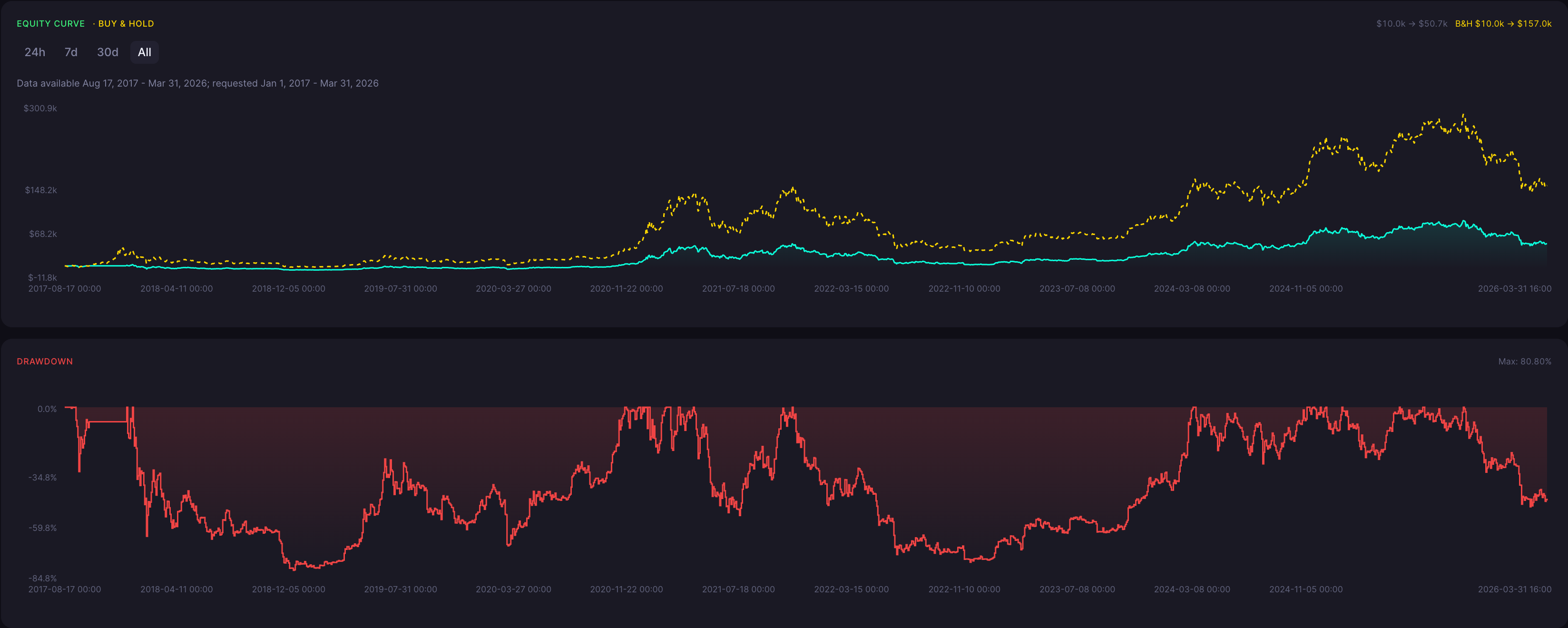
Task: Click the EQUITY CURVE legend label
Action: [50, 24]
